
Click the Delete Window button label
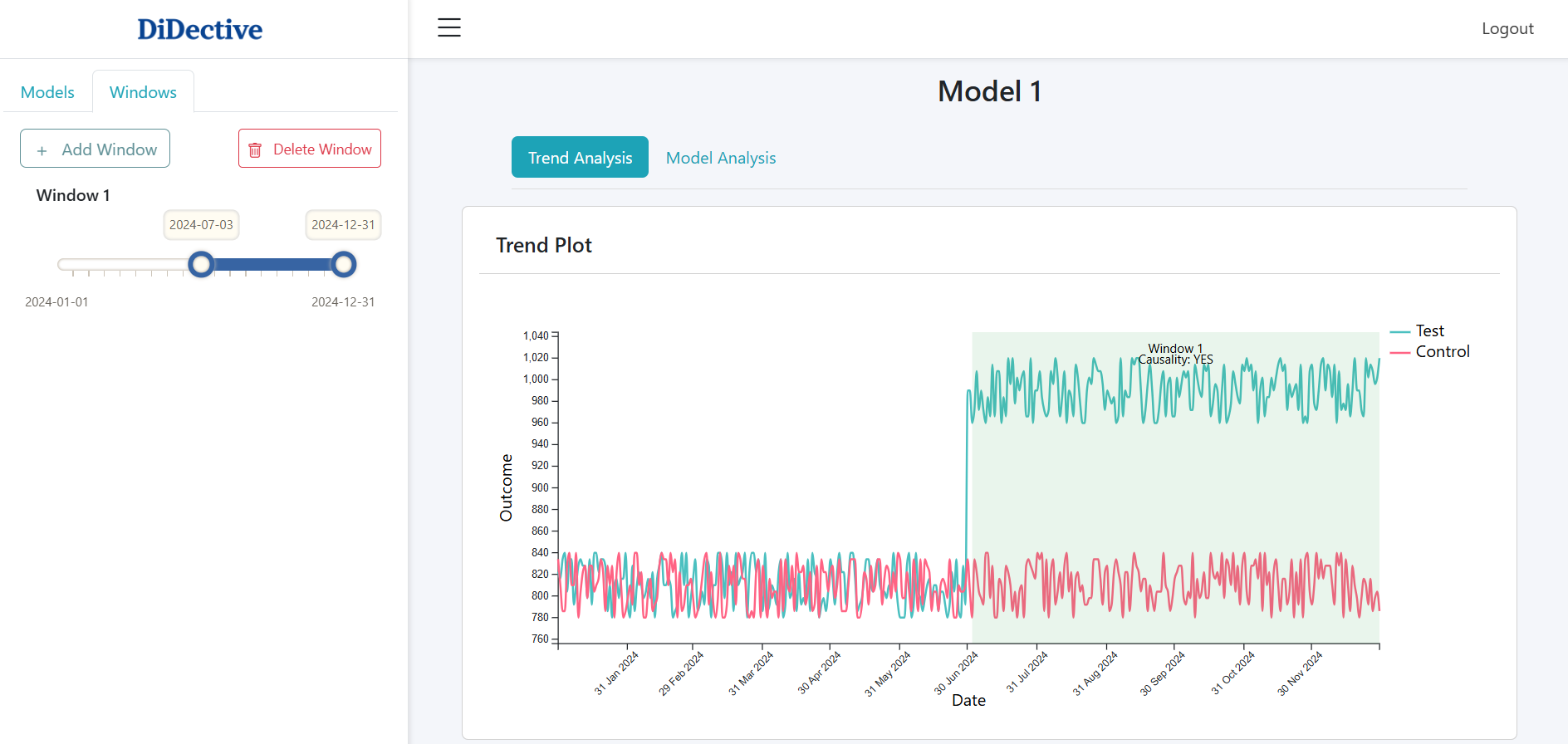[322, 149]
